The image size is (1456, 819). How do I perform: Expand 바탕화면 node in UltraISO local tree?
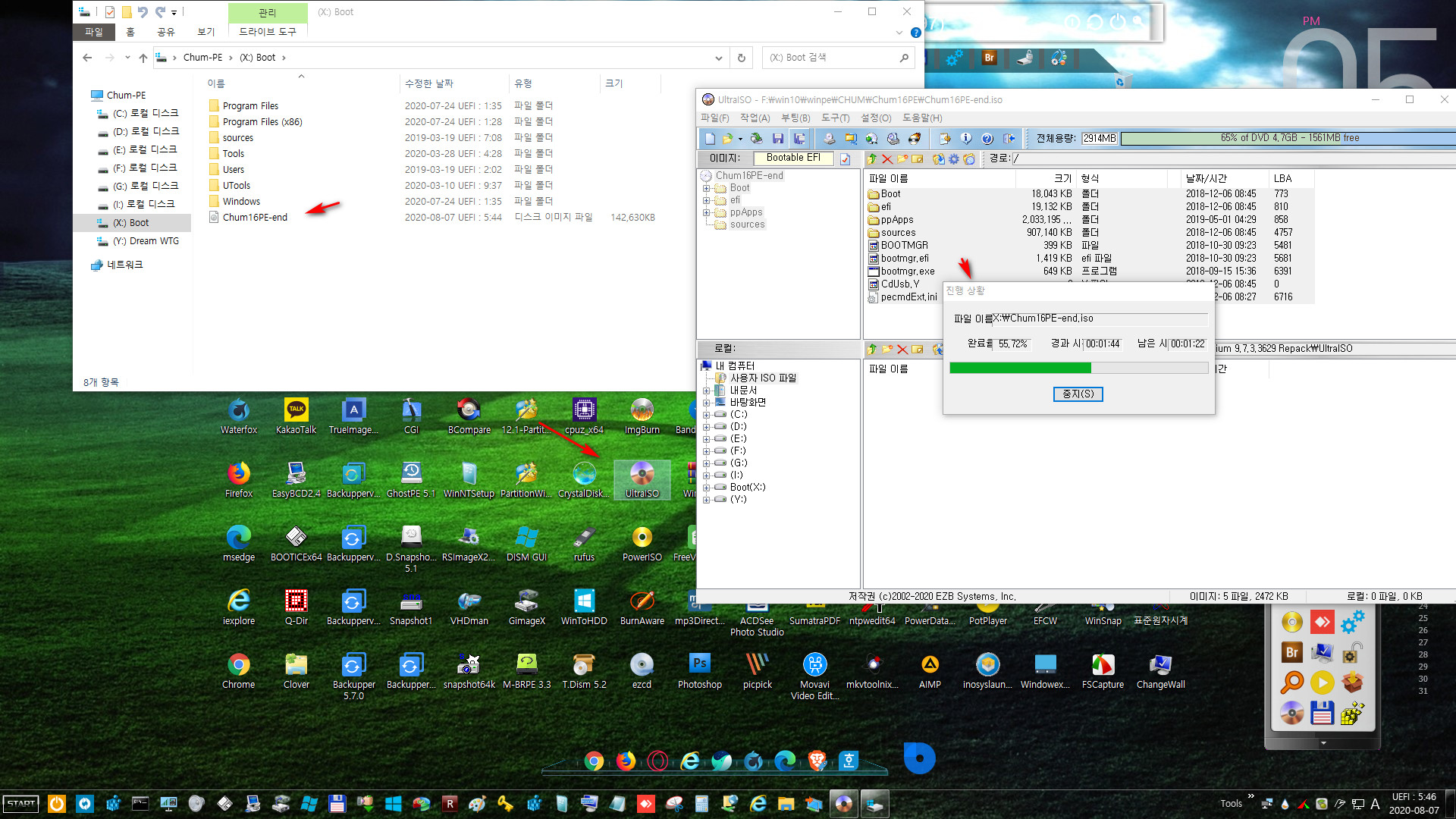(x=706, y=403)
